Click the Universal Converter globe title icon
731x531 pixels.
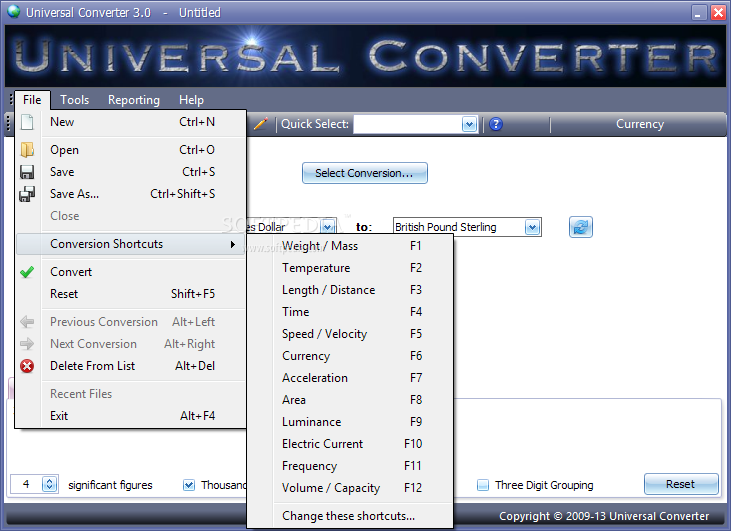click(x=14, y=12)
